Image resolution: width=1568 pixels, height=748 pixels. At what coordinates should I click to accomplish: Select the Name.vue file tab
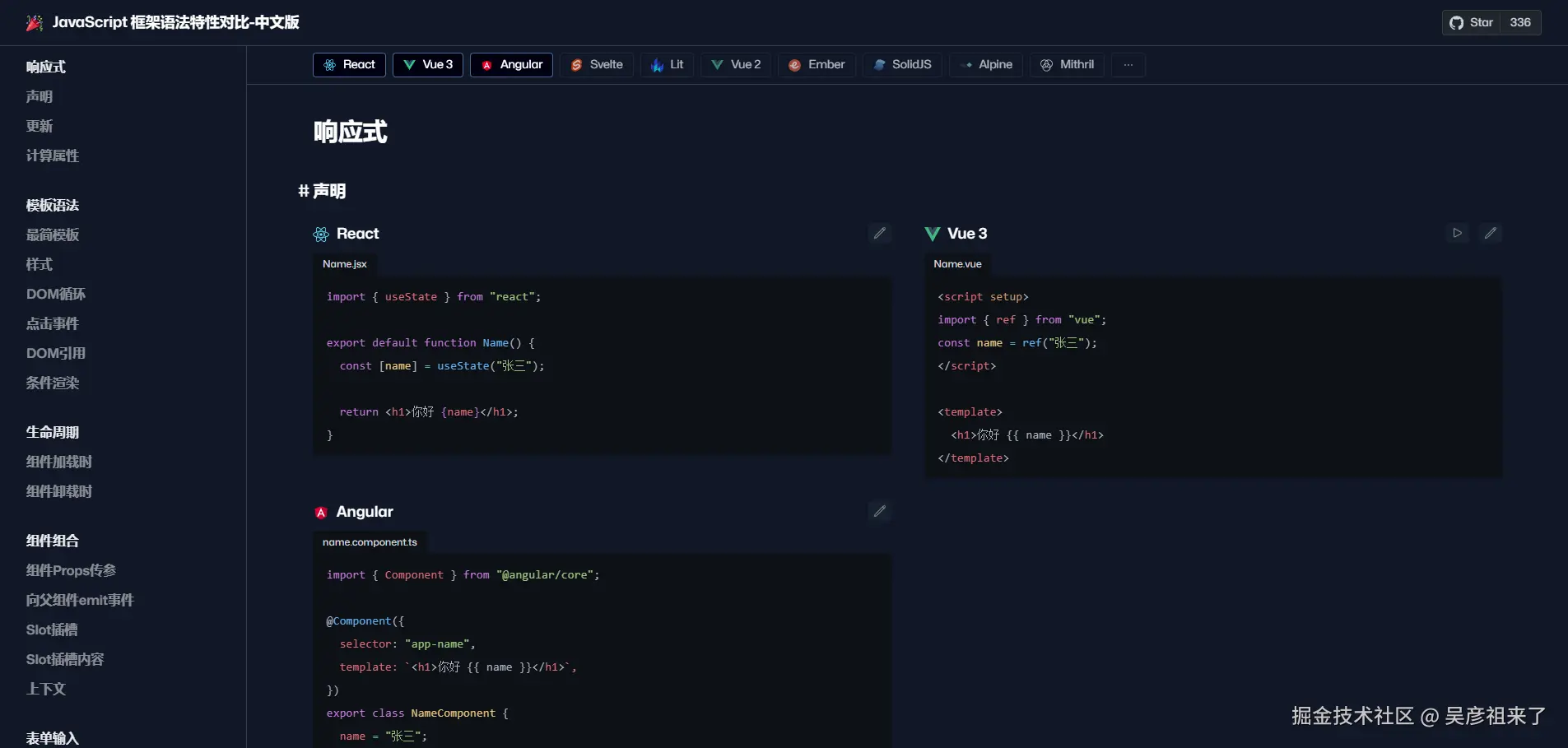point(957,264)
